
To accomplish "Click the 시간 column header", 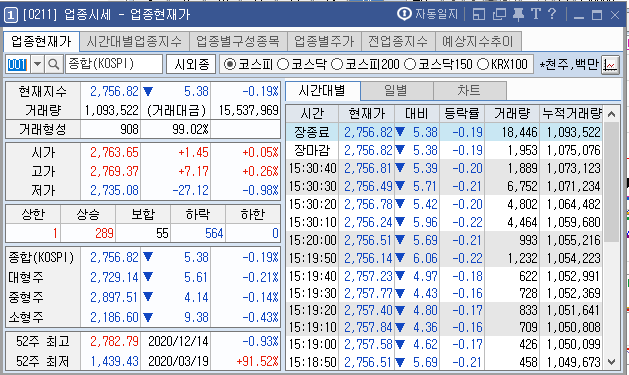I will [312, 114].
